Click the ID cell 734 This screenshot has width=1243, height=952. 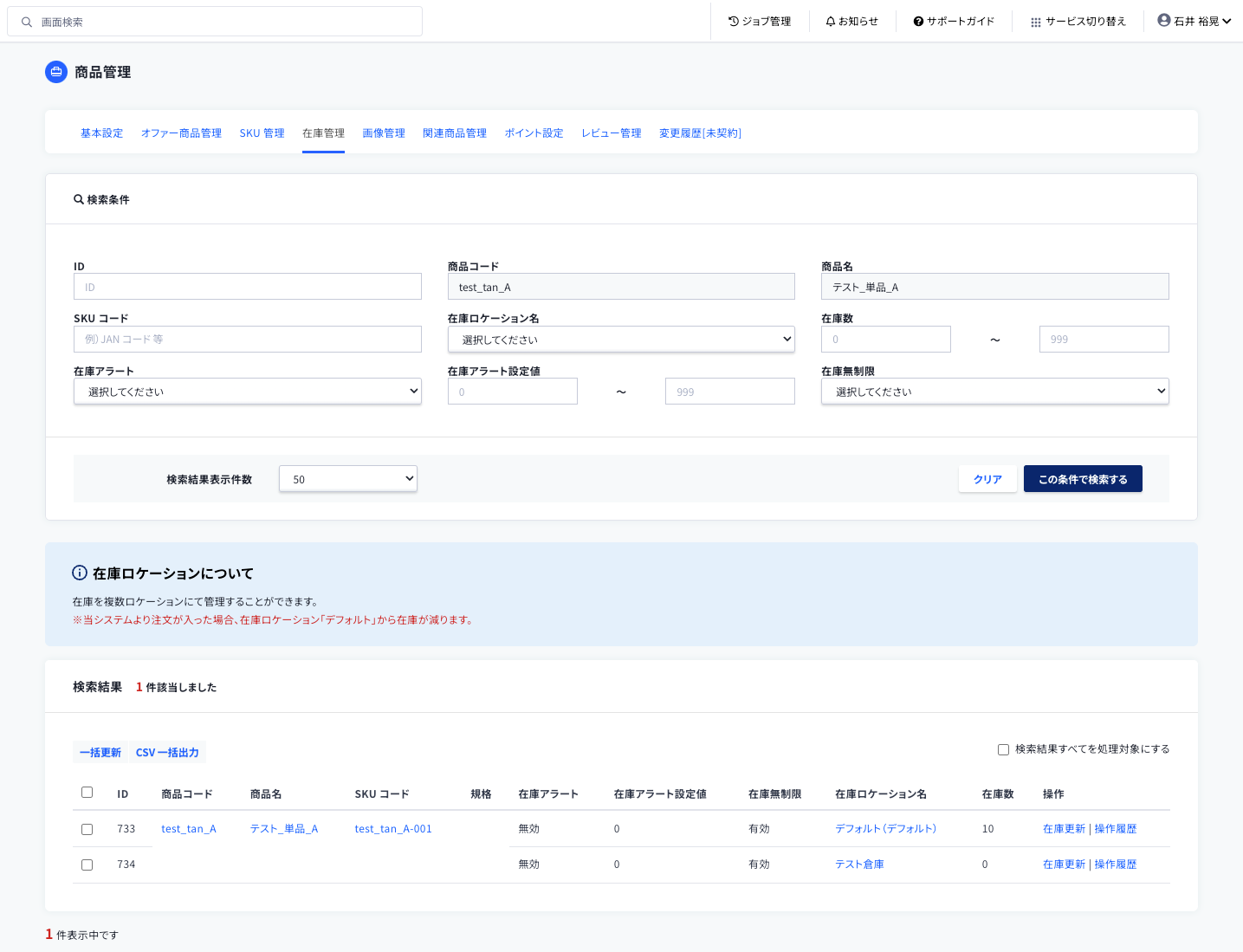126,865
